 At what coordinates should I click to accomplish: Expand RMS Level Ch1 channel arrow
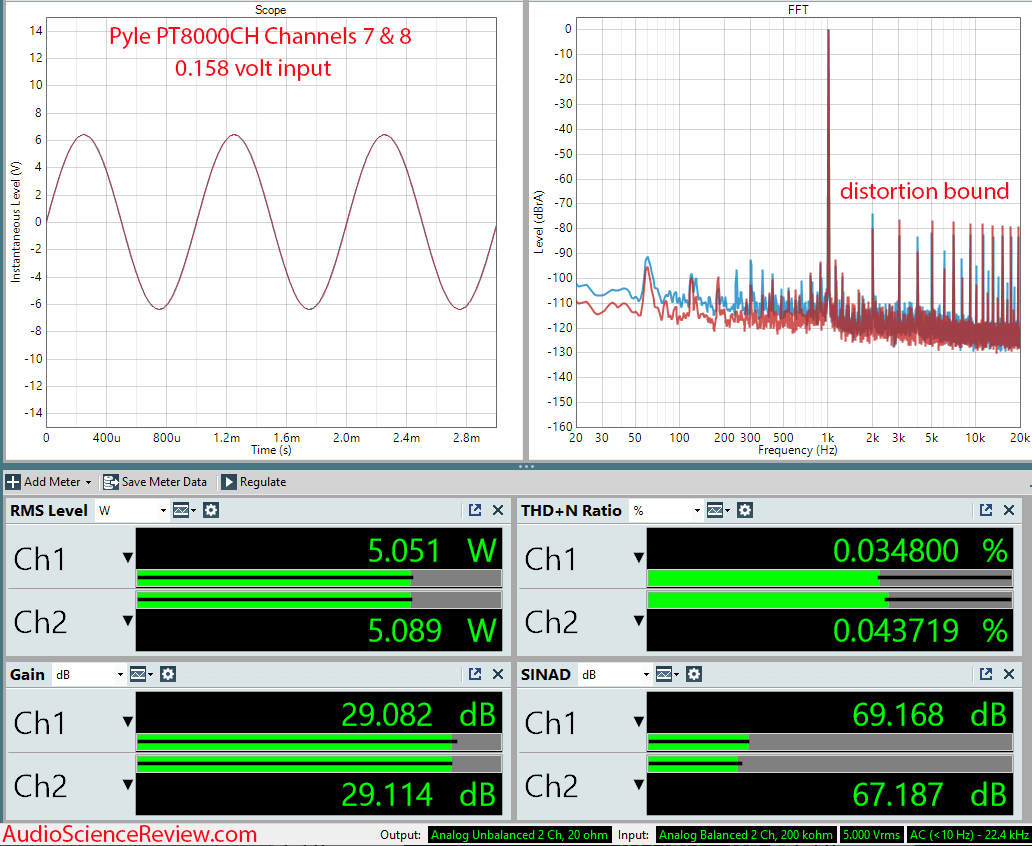pos(128,558)
